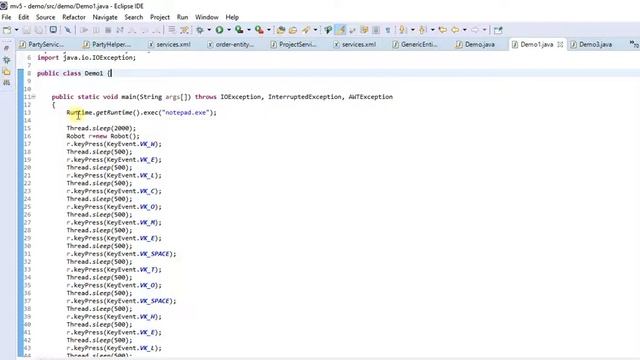Click the Suspend debug icon

[x=96, y=30]
